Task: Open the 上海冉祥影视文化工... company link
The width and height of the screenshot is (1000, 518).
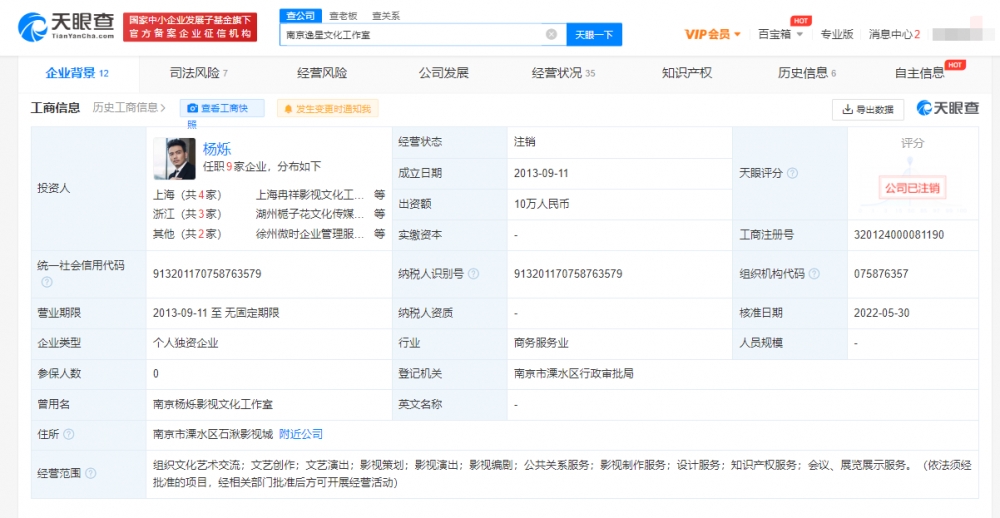Action: click(x=310, y=195)
